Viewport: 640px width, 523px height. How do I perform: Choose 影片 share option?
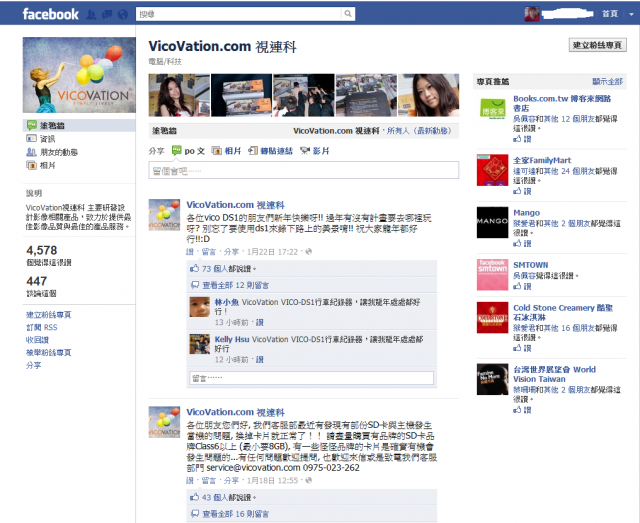coord(314,151)
